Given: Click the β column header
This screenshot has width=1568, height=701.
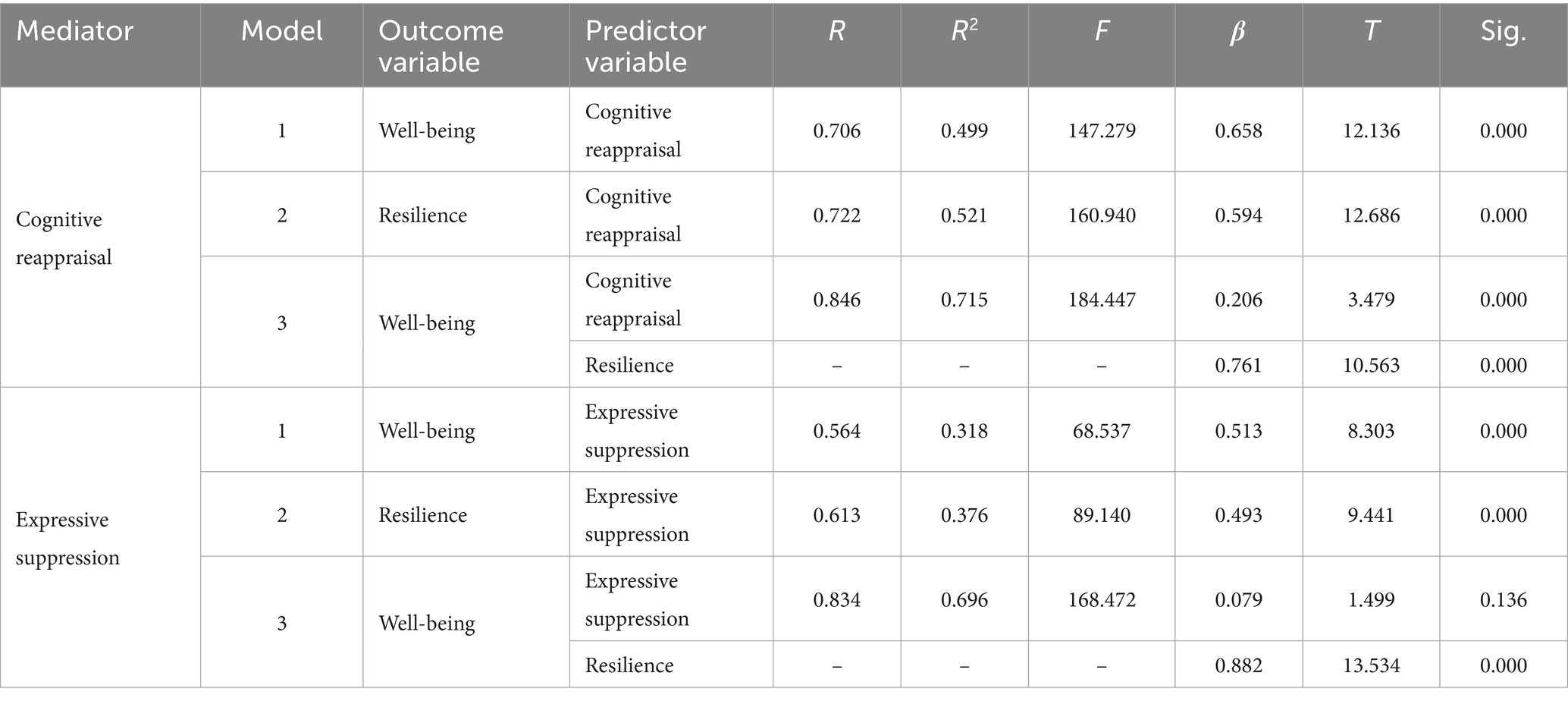Looking at the screenshot, I should 1237,31.
